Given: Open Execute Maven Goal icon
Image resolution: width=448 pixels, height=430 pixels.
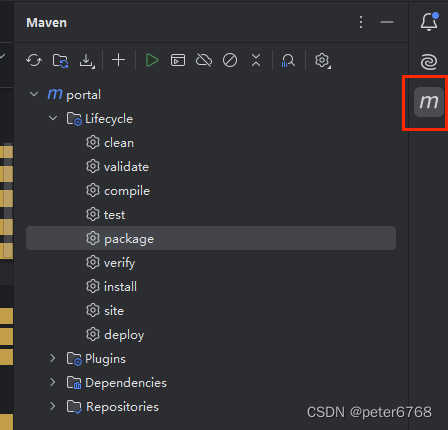Looking at the screenshot, I should (178, 60).
